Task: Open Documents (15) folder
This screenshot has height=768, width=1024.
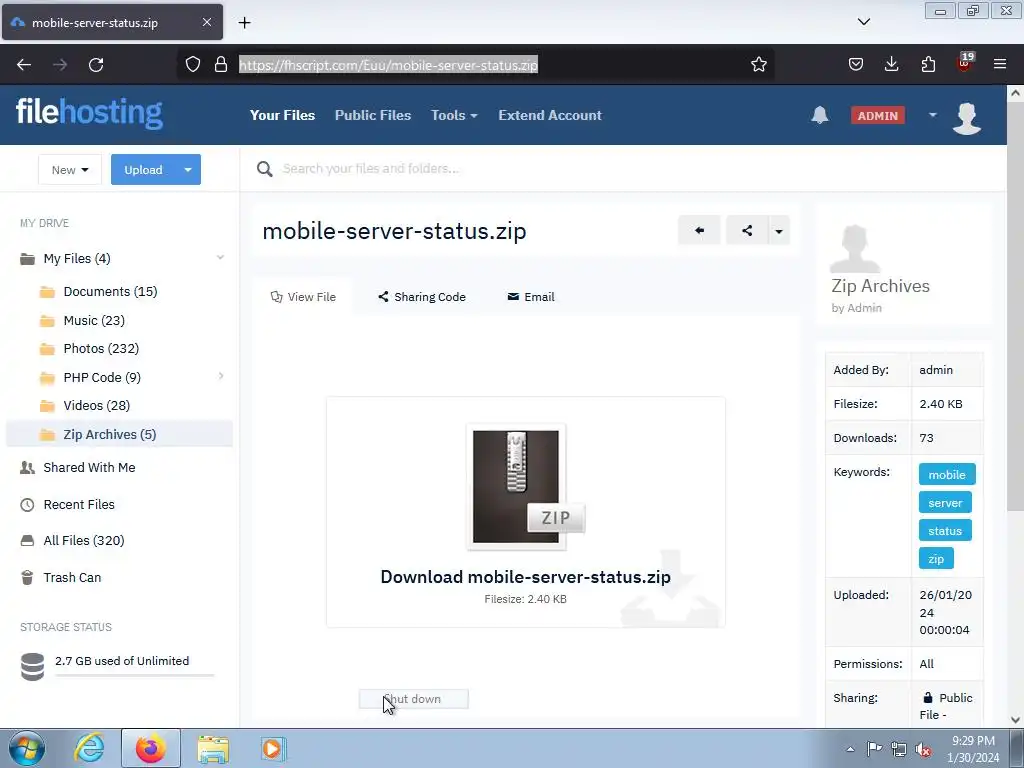Action: coord(110,291)
